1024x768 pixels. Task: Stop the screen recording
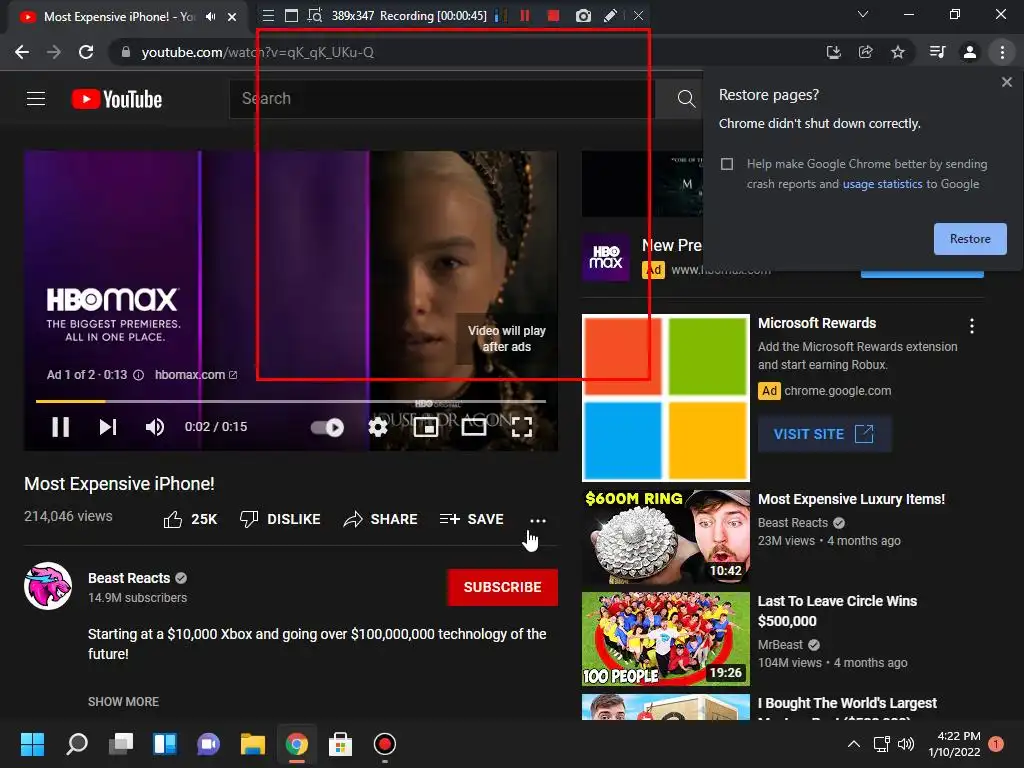click(553, 16)
